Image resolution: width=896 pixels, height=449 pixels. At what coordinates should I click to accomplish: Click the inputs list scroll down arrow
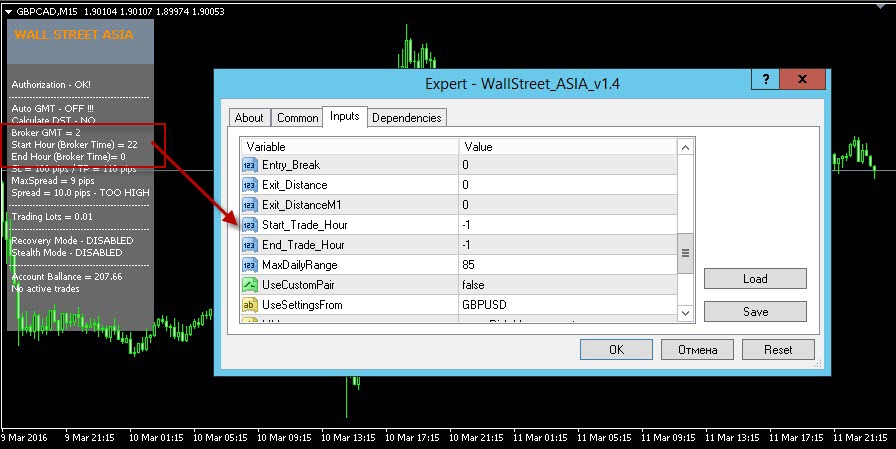[x=685, y=312]
